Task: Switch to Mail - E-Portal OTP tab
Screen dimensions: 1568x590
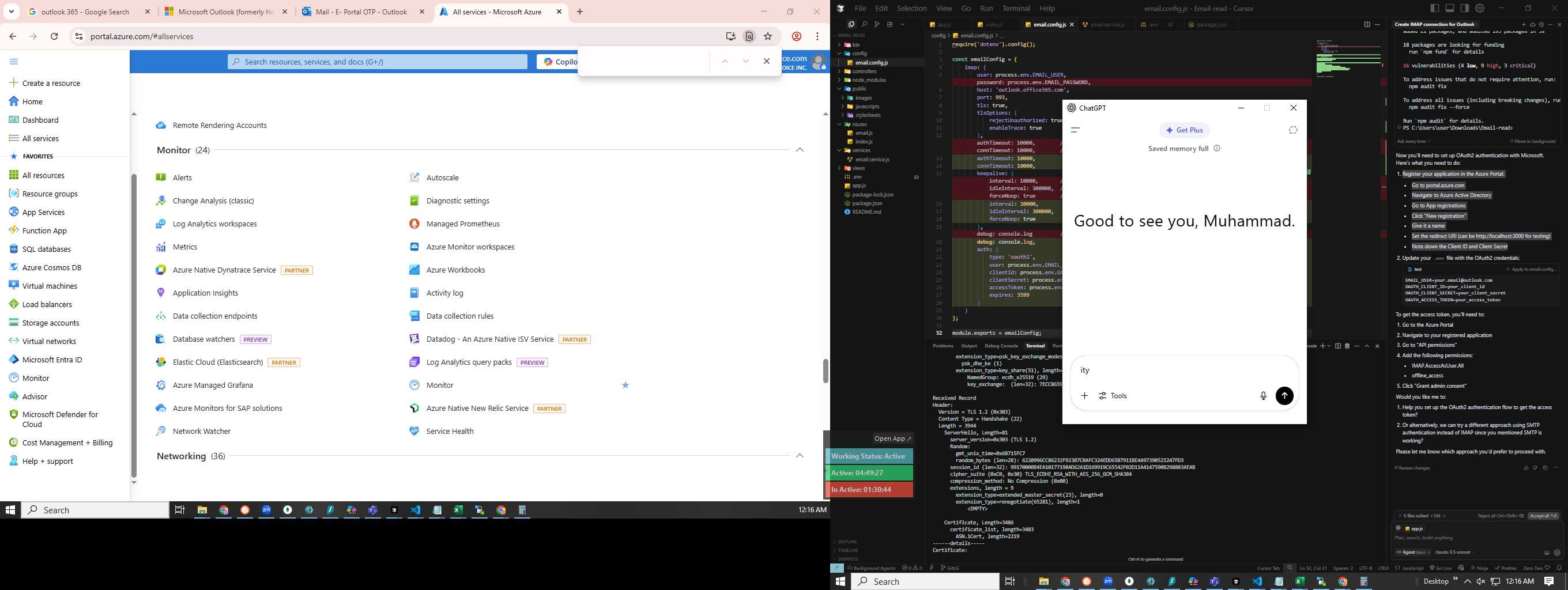Action: [x=363, y=12]
